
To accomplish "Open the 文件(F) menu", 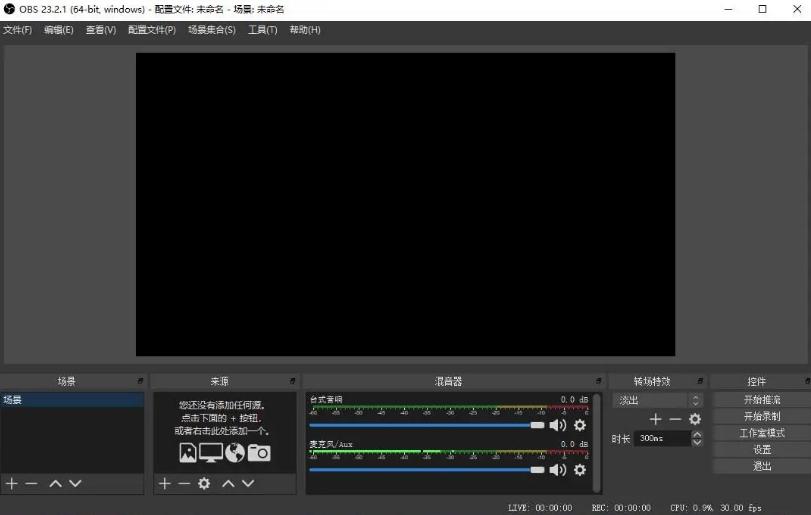I will click(18, 30).
